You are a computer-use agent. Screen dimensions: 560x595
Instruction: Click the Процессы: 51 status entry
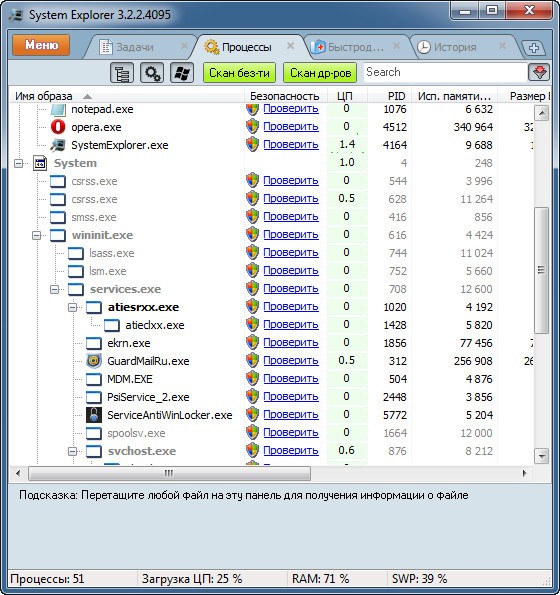(47, 579)
